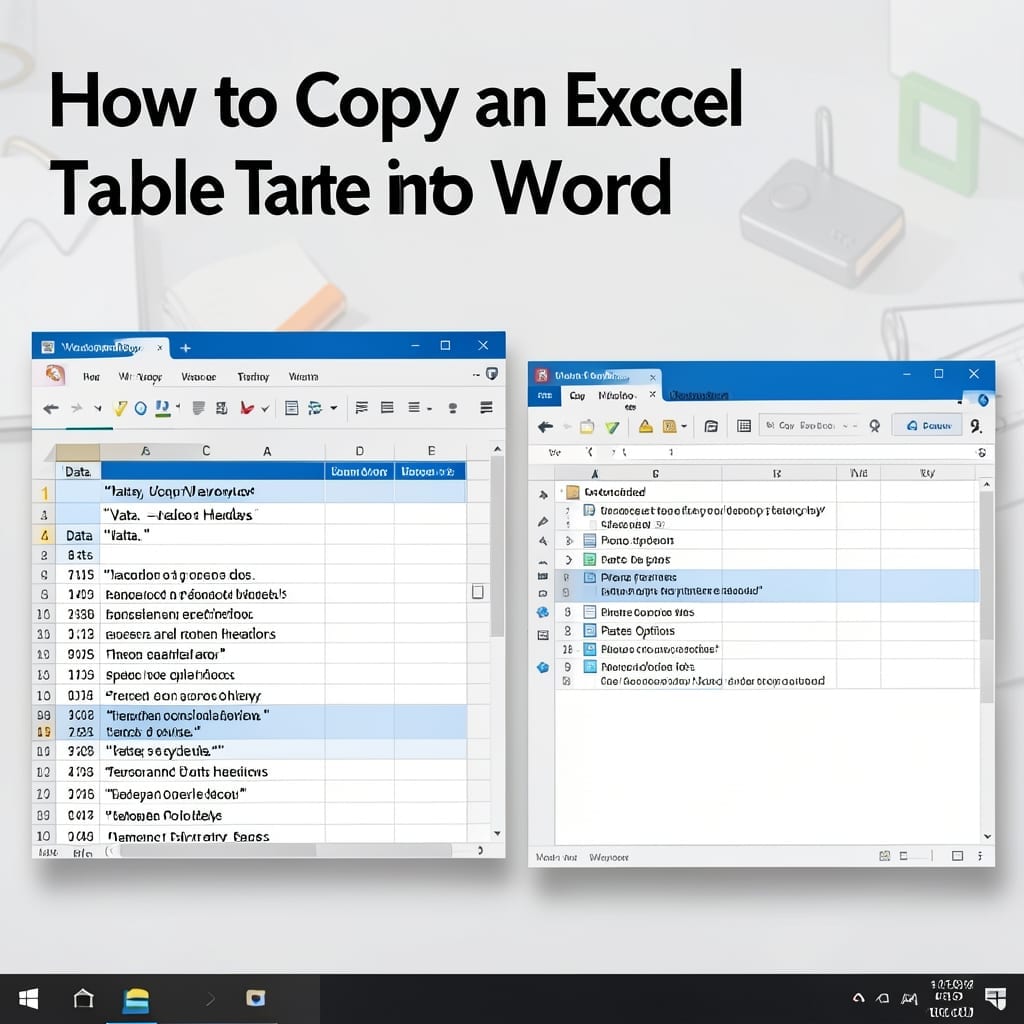Click the blue cloud button in the right toolbar
The image size is (1024, 1024).
point(927,426)
